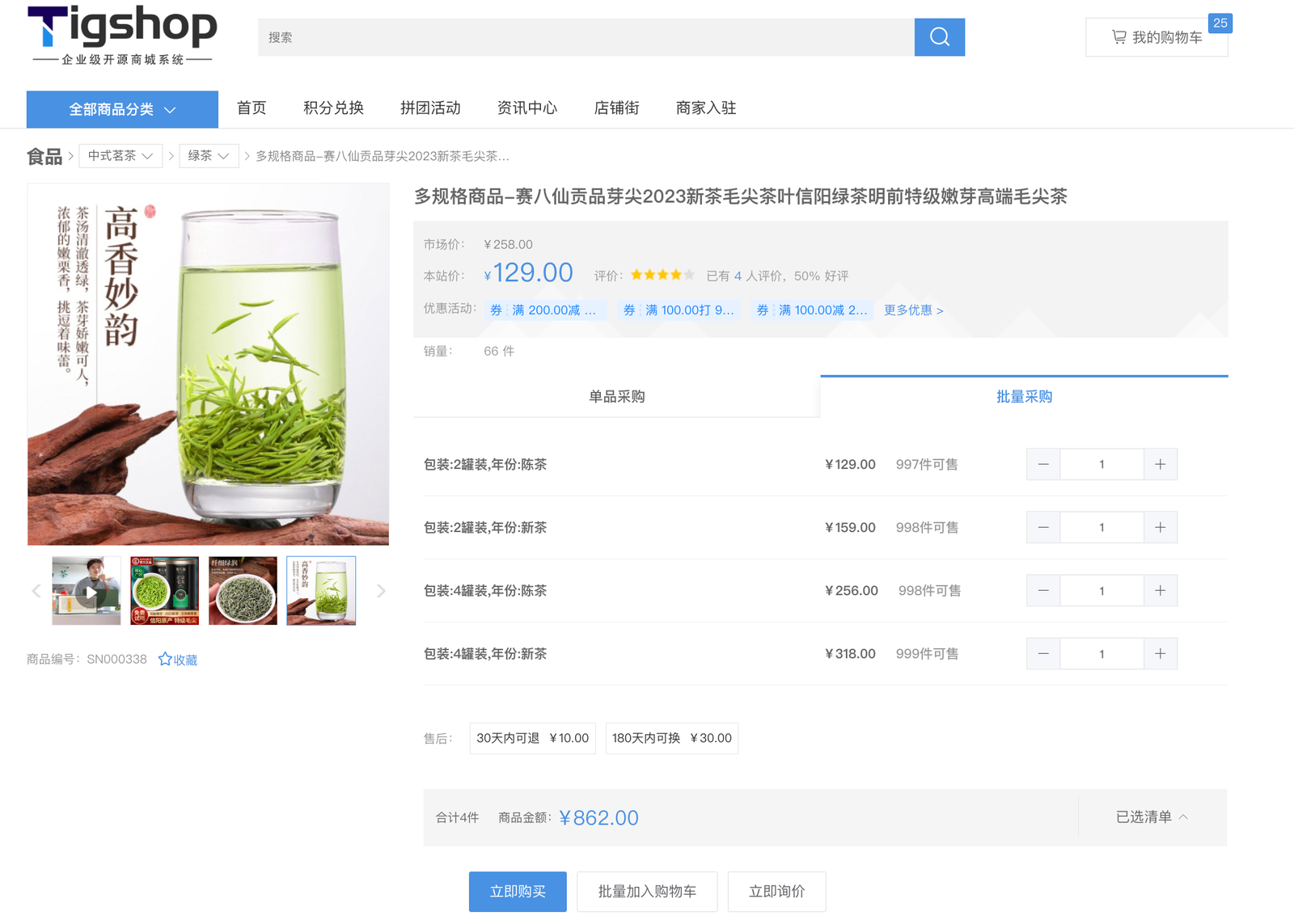Select the 180天内可换 after-sale option
The image size is (1294, 924).
671,738
